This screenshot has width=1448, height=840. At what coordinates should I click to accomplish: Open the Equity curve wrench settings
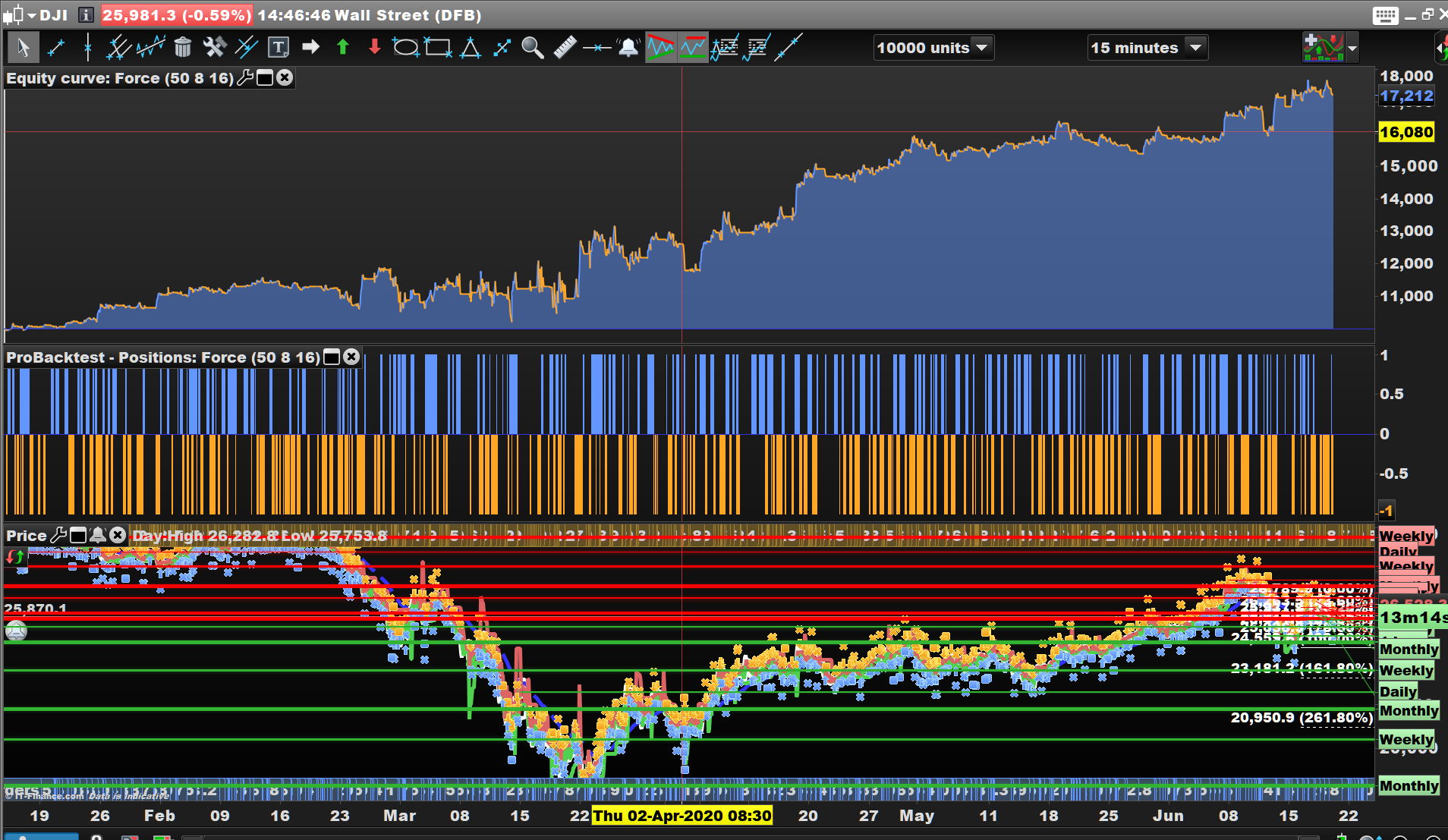pyautogui.click(x=245, y=77)
